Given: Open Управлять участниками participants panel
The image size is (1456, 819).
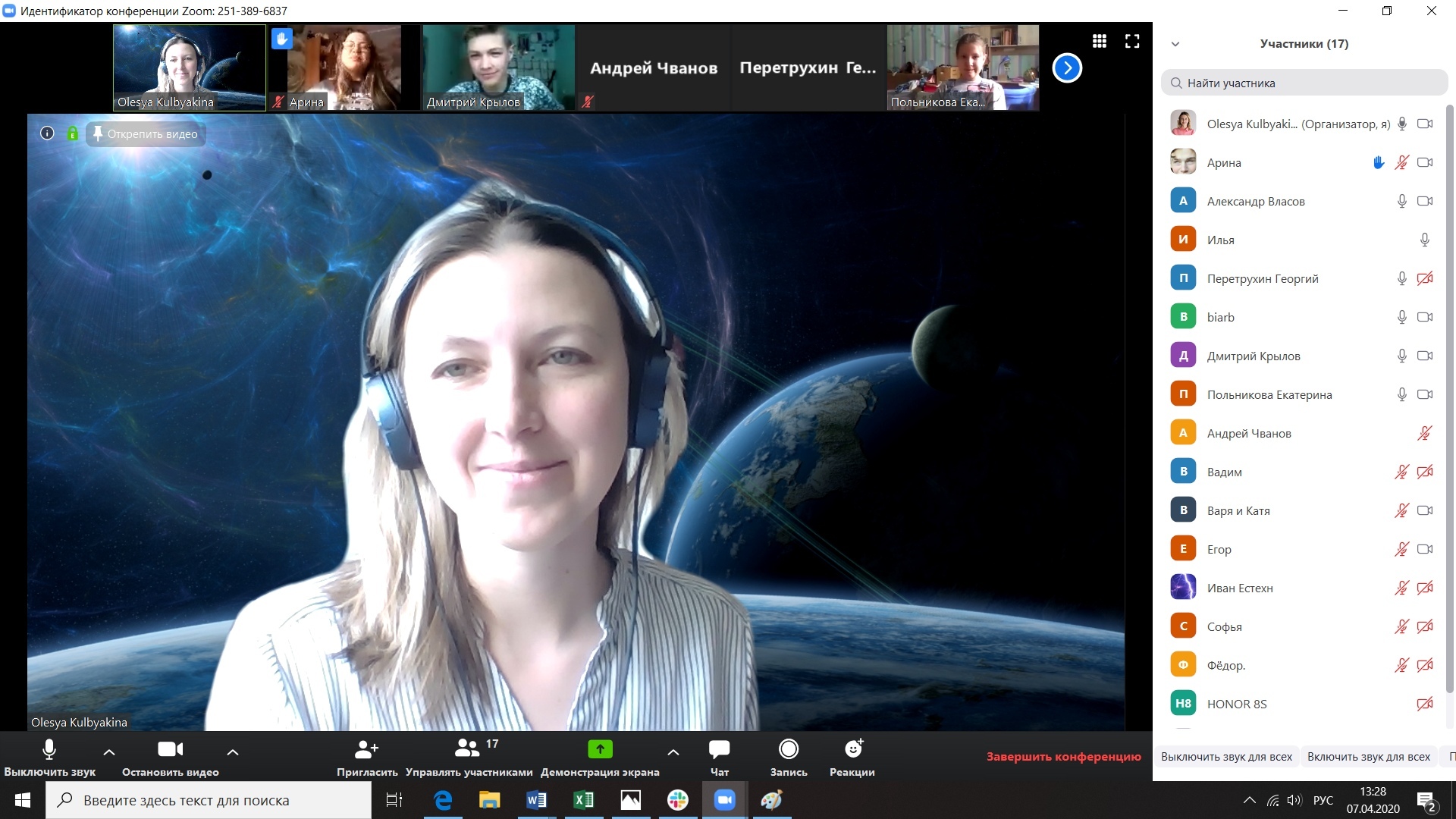Looking at the screenshot, I should click(x=469, y=757).
